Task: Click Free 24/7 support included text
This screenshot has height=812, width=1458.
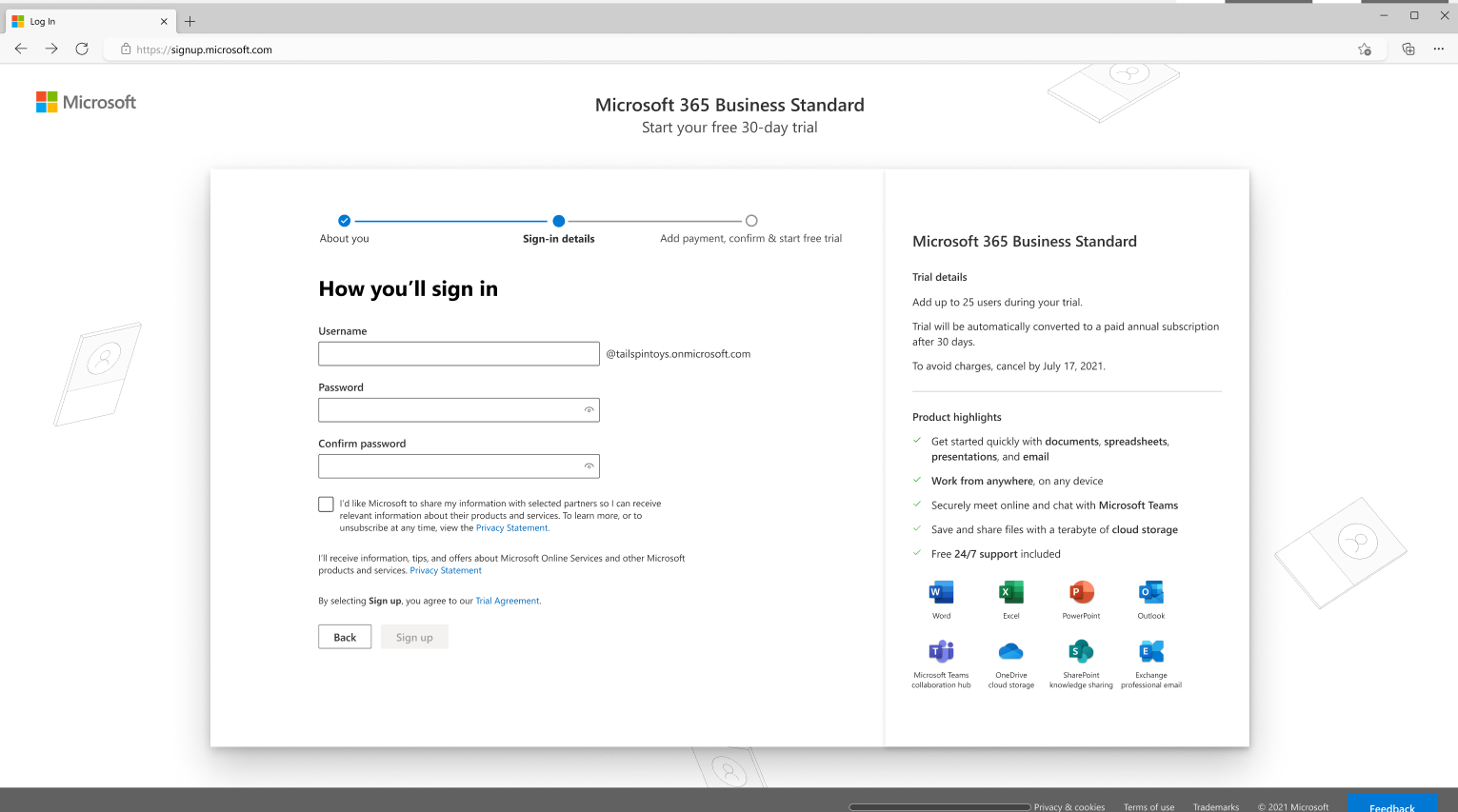Action: [x=995, y=554]
